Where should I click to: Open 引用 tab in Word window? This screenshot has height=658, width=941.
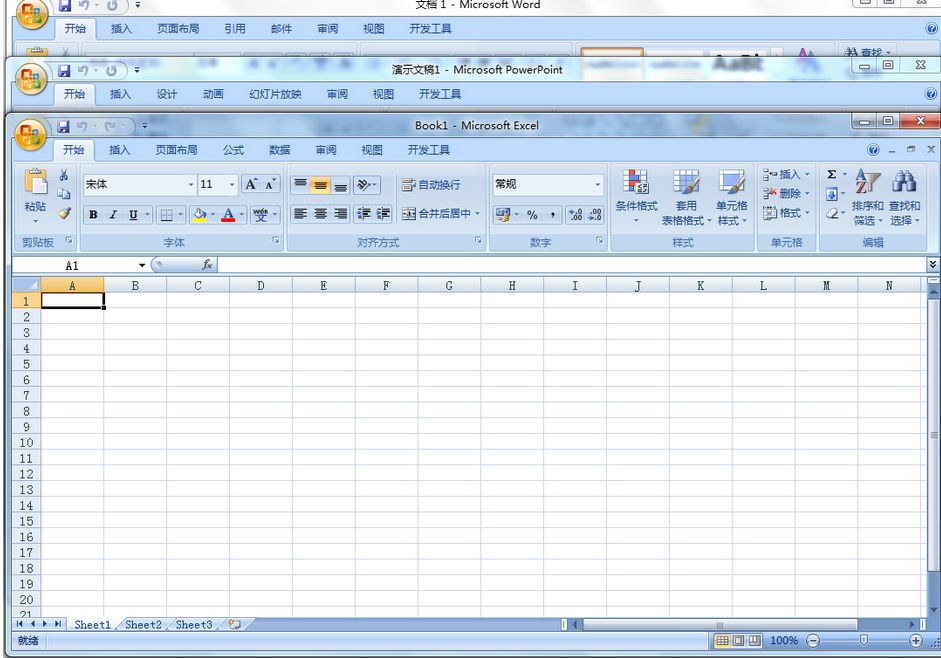[235, 29]
